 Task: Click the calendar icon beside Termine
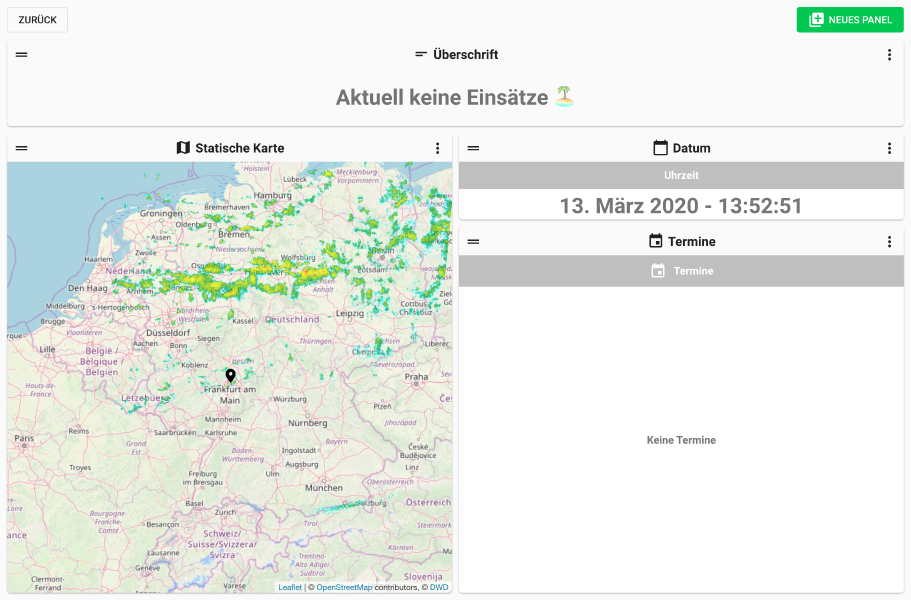657,241
